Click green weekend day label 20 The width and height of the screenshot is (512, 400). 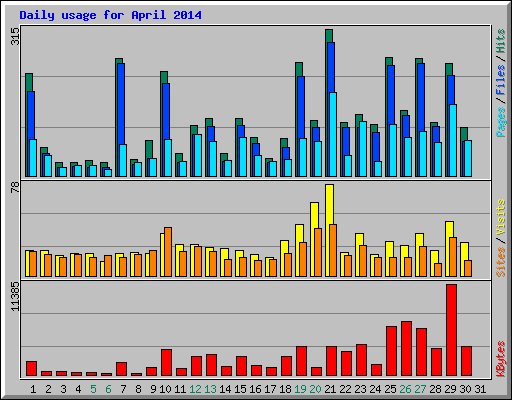[315, 389]
